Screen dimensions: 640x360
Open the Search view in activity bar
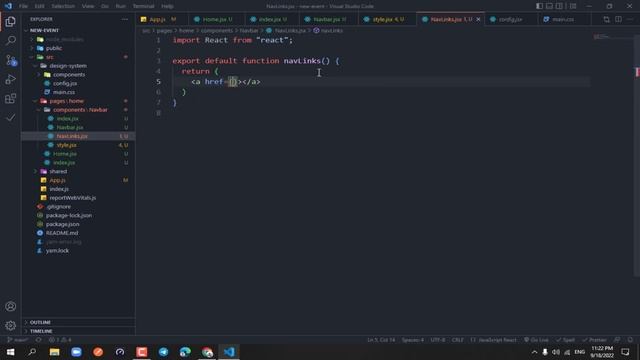pos(11,40)
